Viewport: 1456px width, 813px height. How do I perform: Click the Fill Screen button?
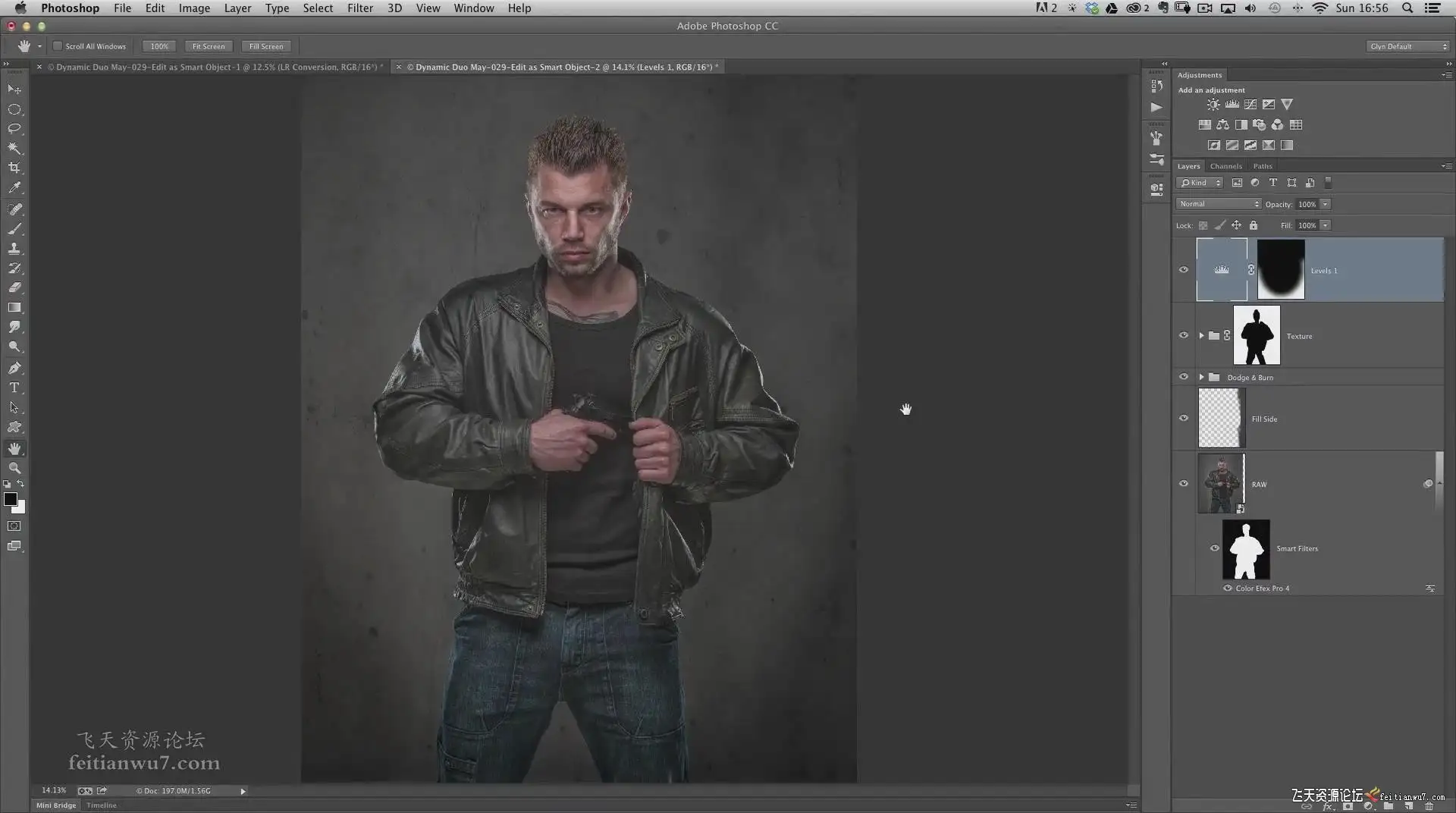click(x=266, y=46)
